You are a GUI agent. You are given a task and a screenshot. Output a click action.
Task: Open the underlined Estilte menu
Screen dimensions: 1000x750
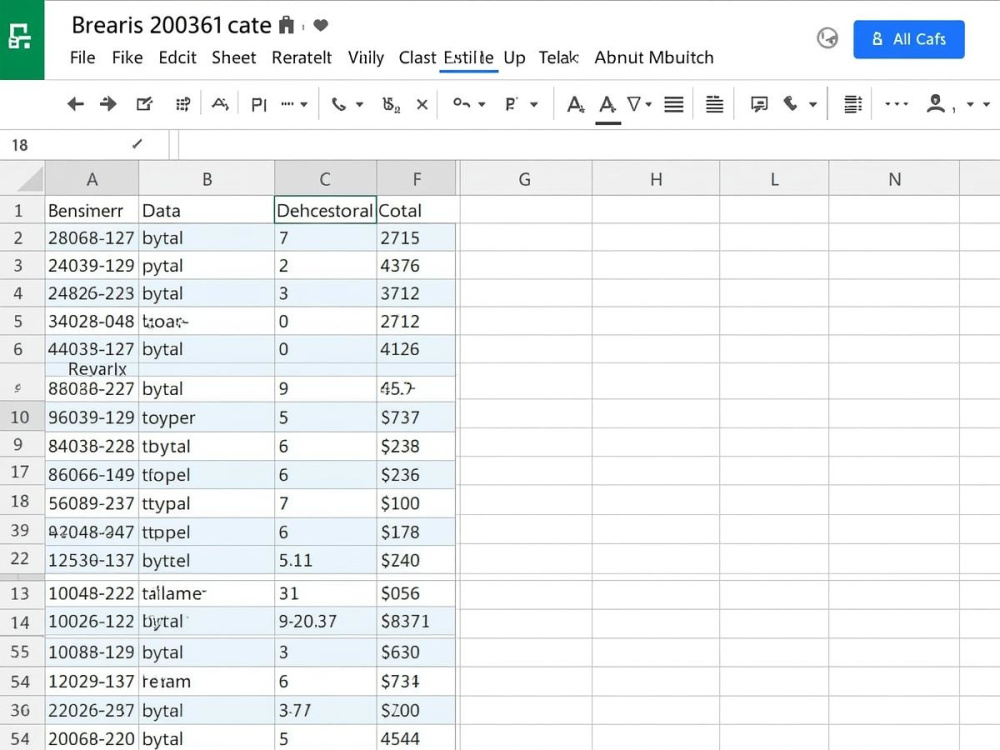469,57
